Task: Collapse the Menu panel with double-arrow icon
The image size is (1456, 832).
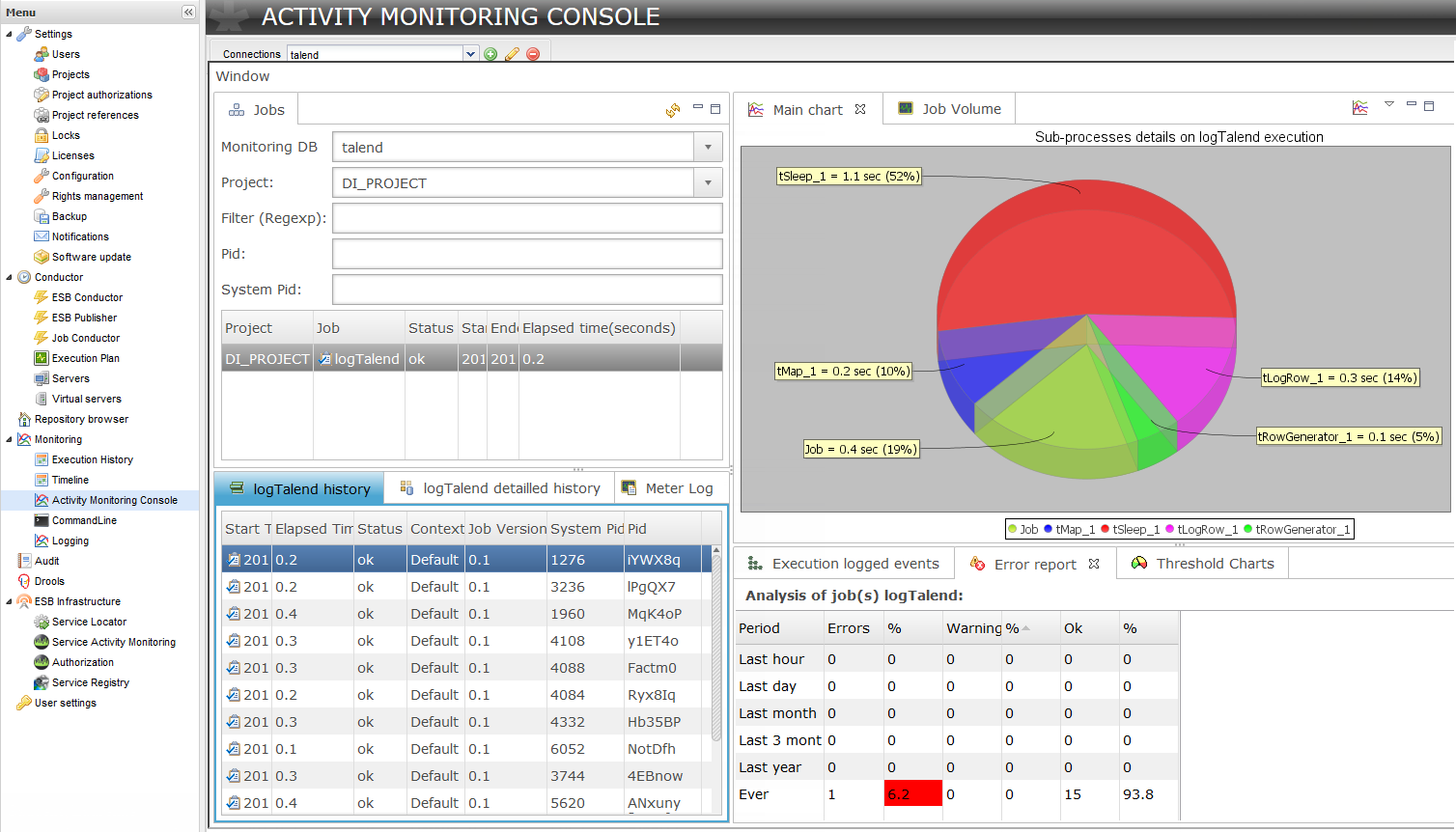Action: click(x=188, y=13)
